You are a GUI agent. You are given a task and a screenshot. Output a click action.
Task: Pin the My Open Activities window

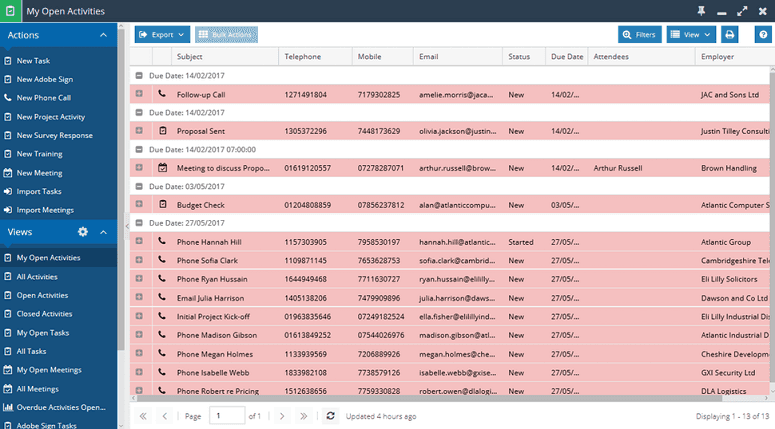pos(701,11)
